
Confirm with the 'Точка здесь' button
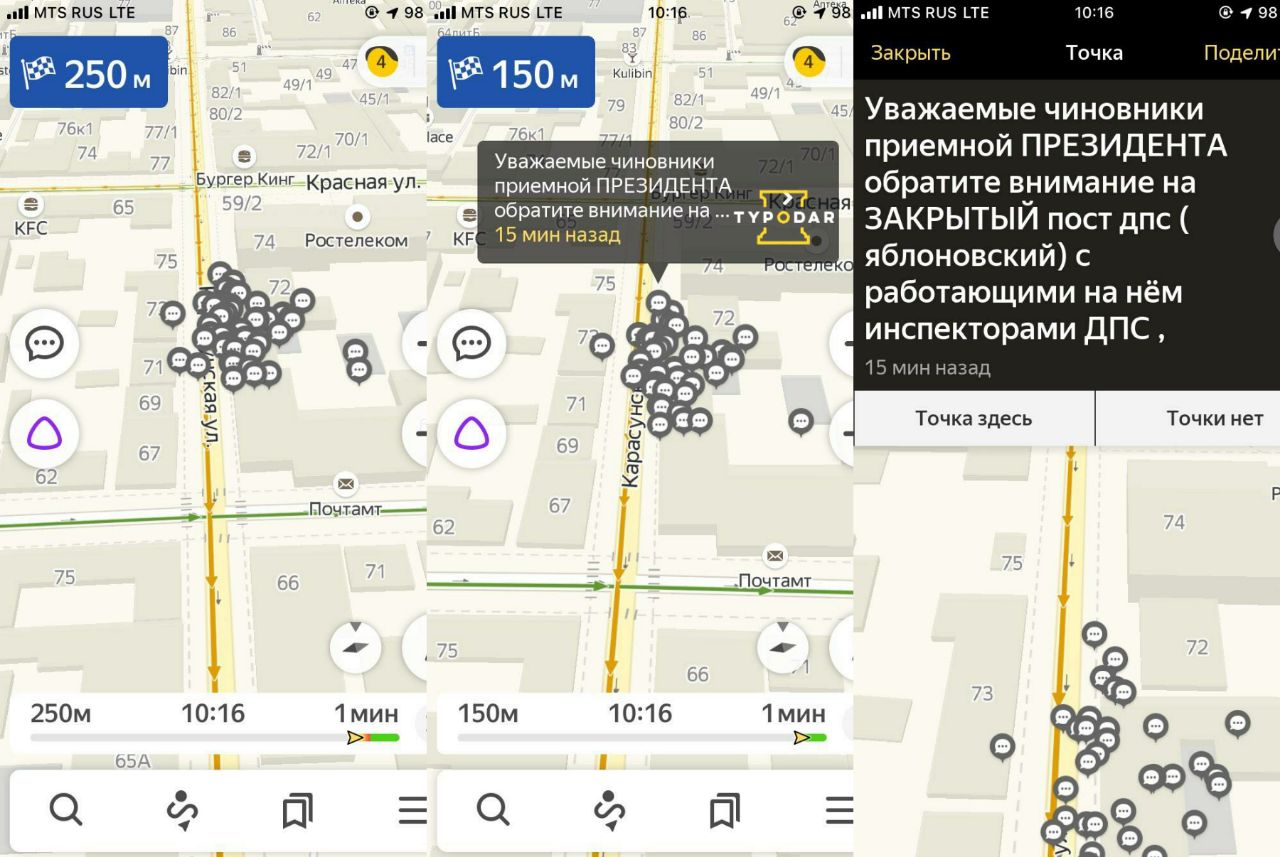tap(974, 418)
